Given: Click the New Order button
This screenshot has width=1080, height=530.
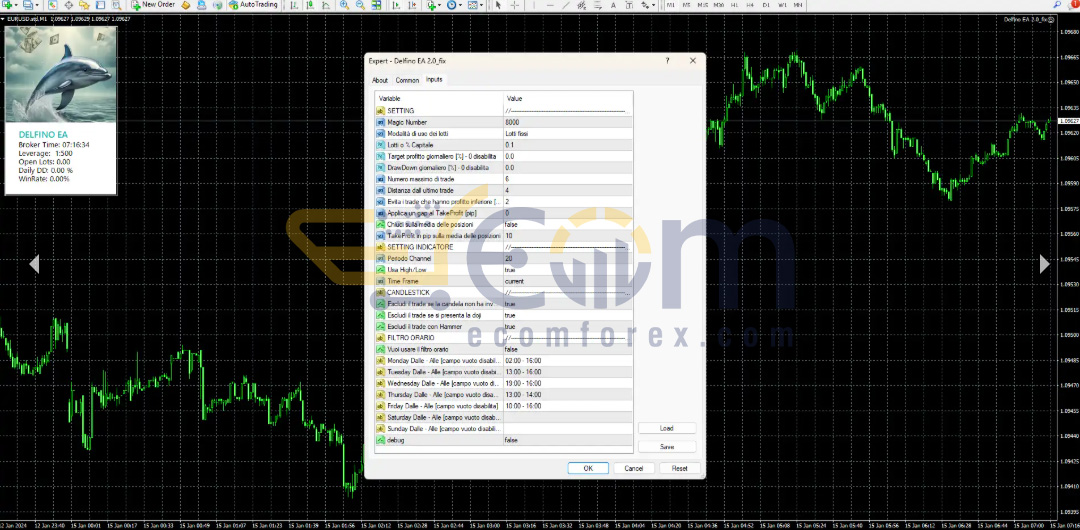Looking at the screenshot, I should pyautogui.click(x=153, y=5).
